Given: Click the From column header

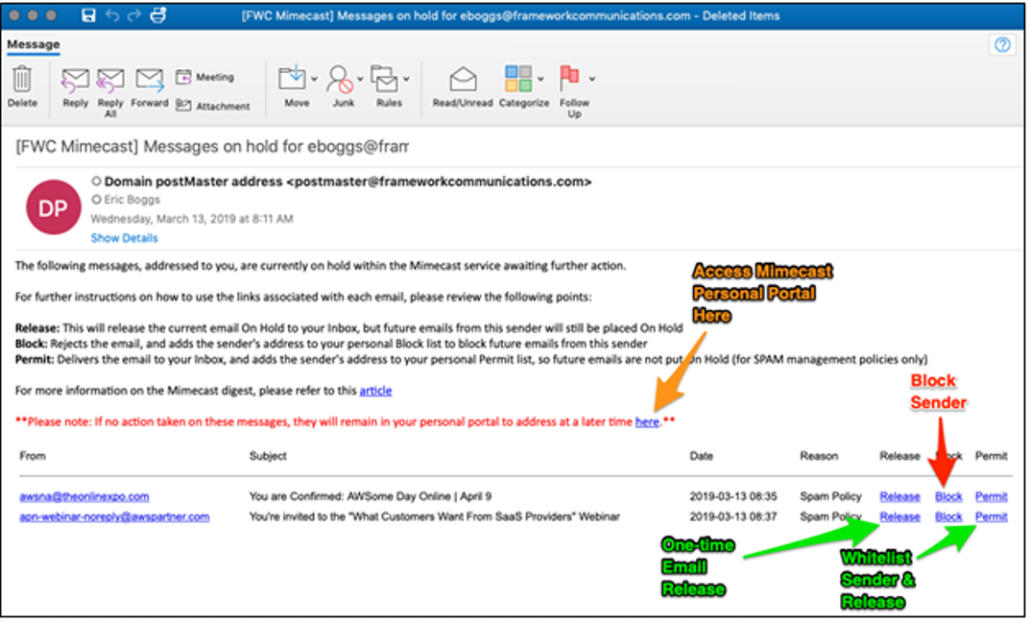Looking at the screenshot, I should [32, 455].
